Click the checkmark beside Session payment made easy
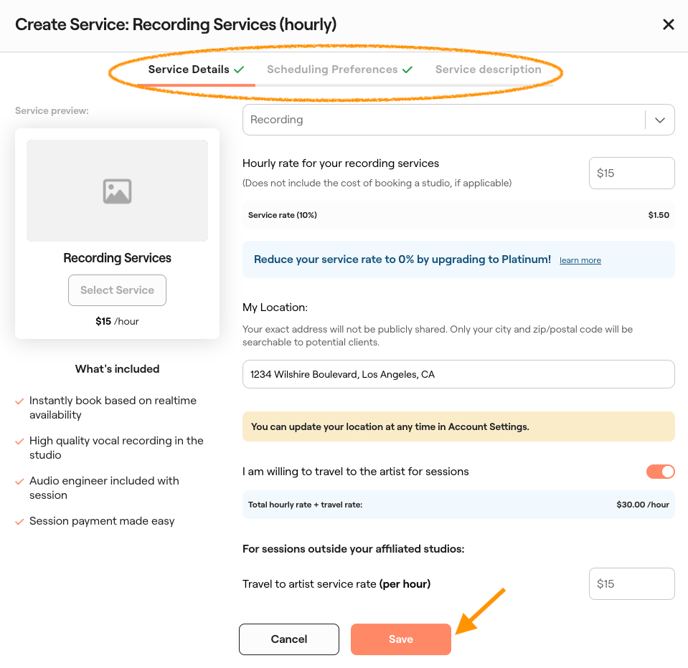This screenshot has height=668, width=688. pyautogui.click(x=20, y=521)
